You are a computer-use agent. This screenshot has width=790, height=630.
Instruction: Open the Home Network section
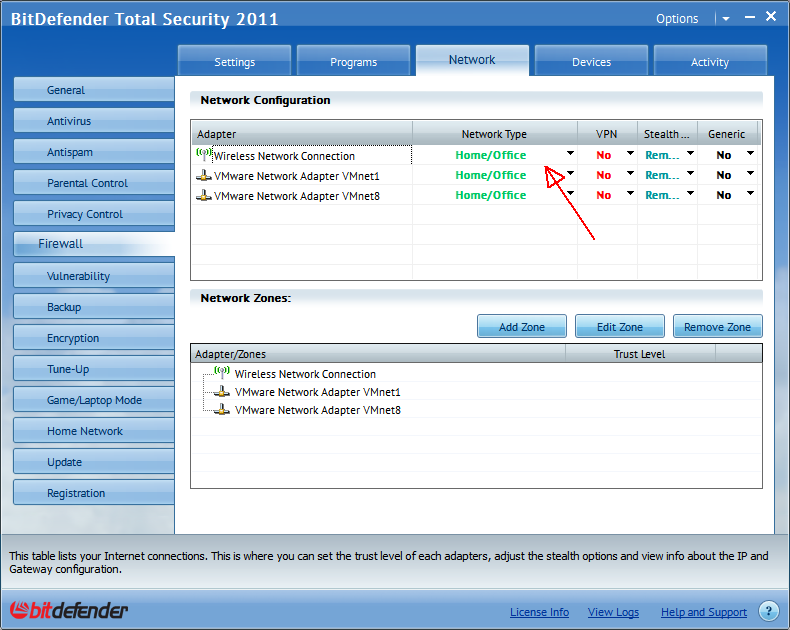pos(94,430)
